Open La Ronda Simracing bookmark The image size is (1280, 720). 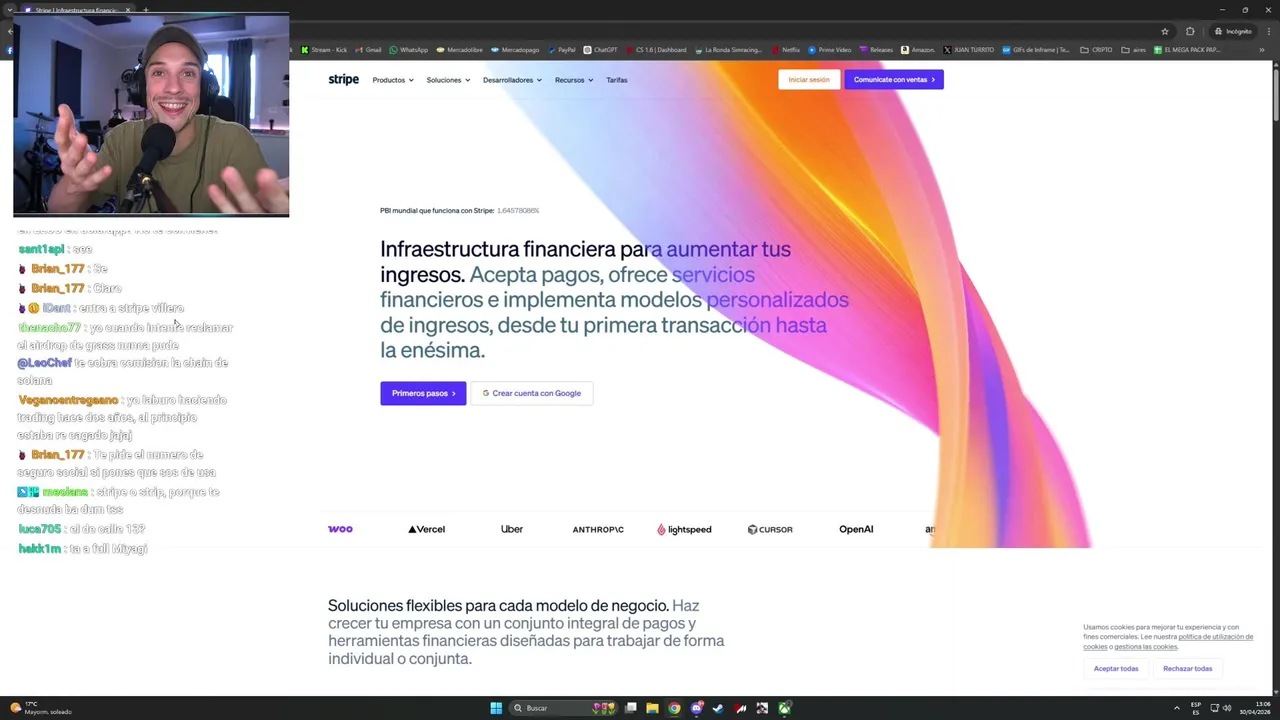point(729,49)
